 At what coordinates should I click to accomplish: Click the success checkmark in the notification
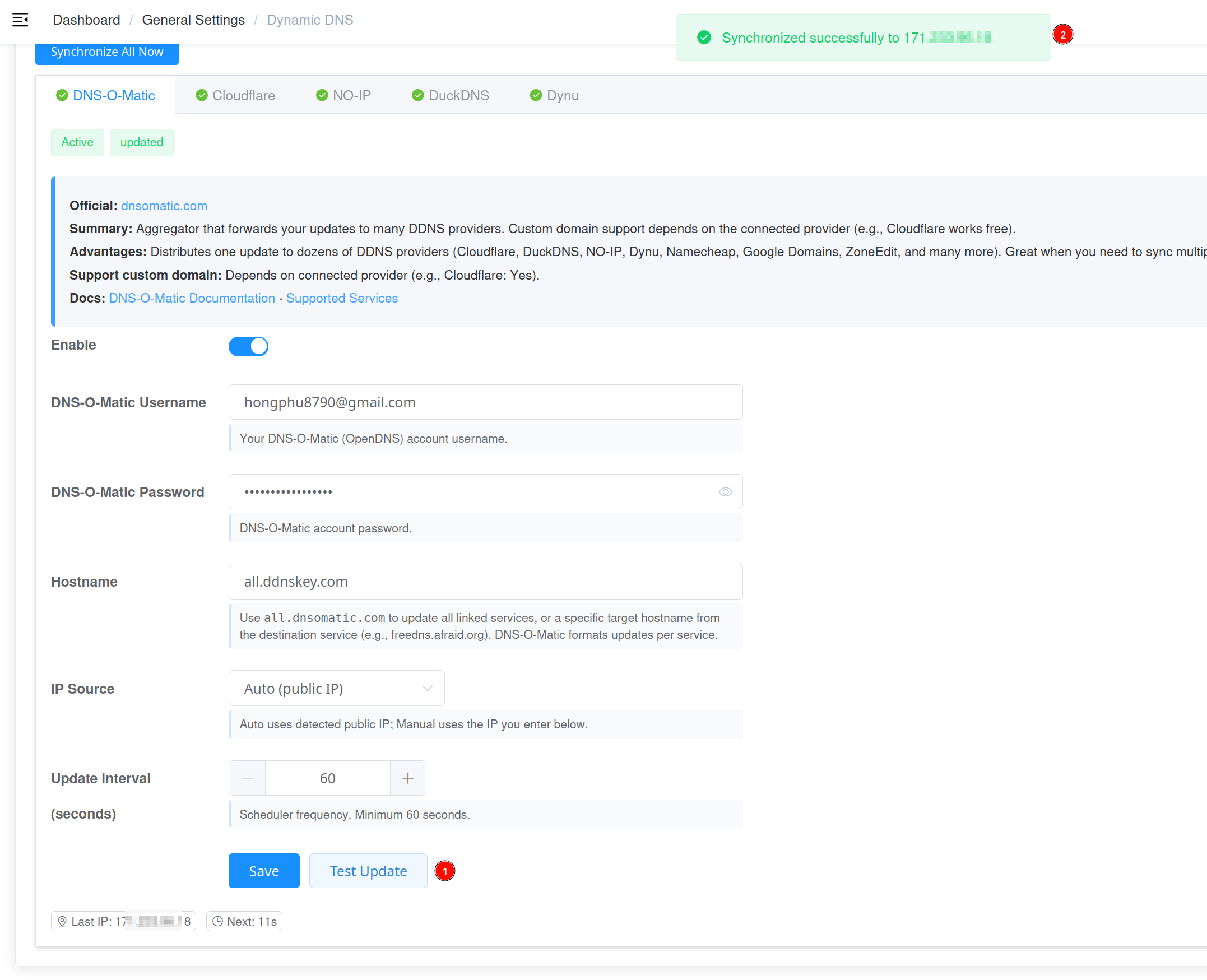pos(703,38)
